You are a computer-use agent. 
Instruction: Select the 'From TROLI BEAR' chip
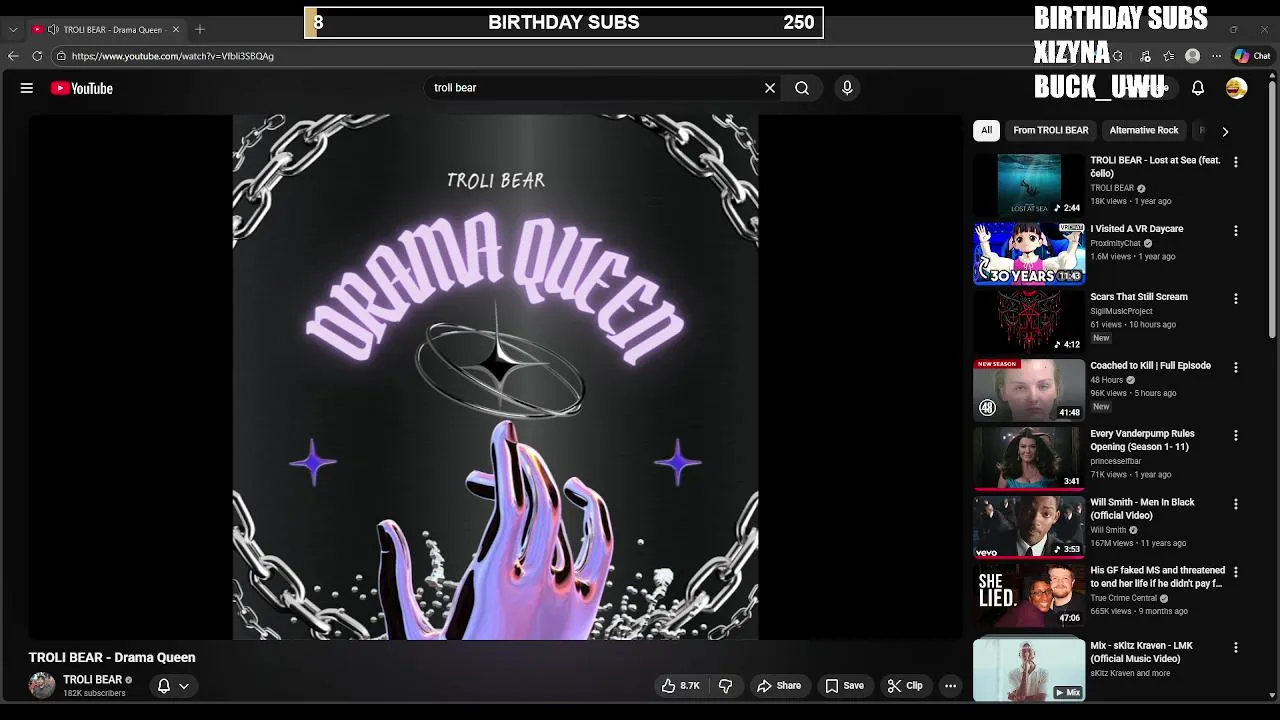coord(1050,130)
